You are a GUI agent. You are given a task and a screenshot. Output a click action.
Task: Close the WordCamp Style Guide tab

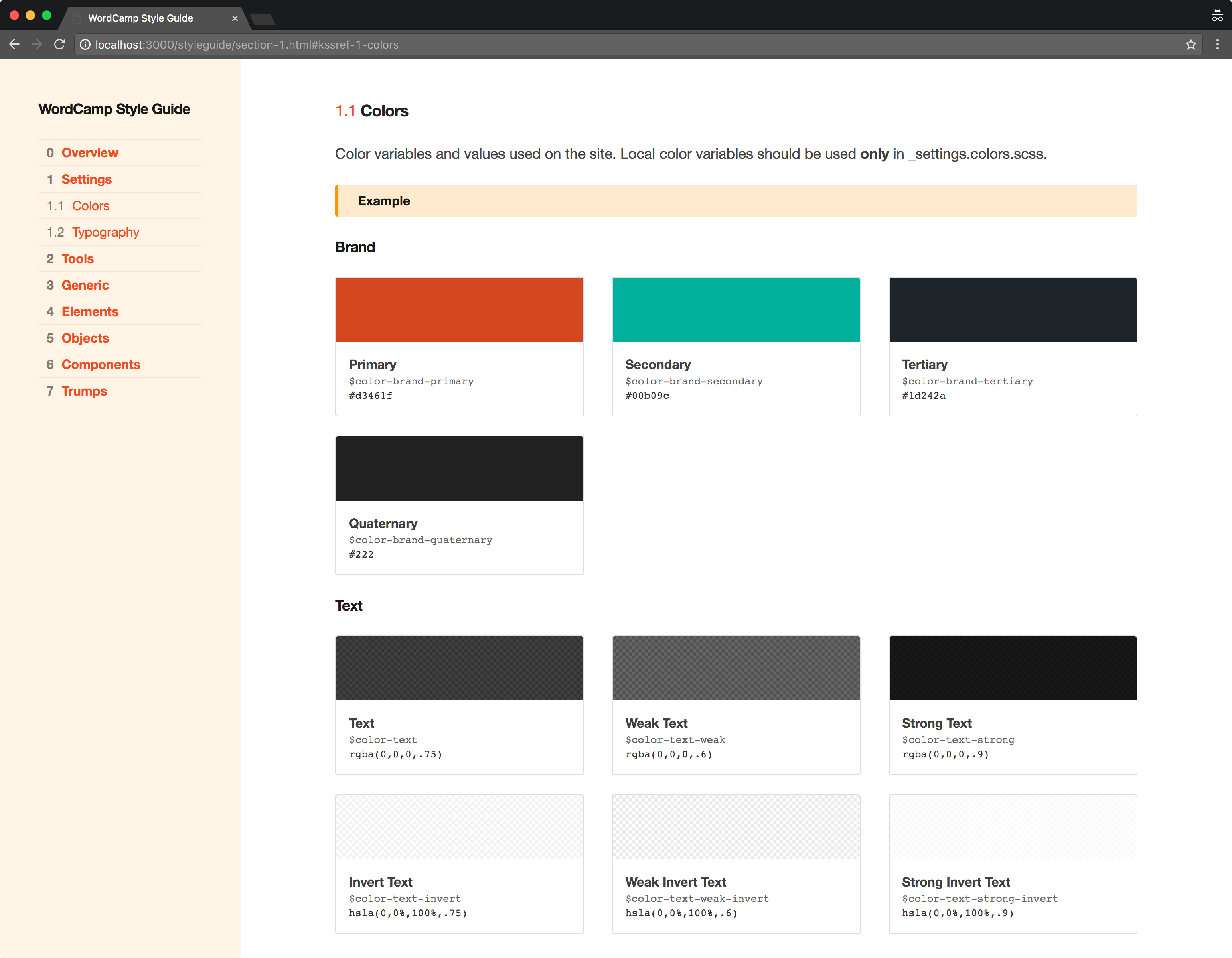[x=235, y=18]
